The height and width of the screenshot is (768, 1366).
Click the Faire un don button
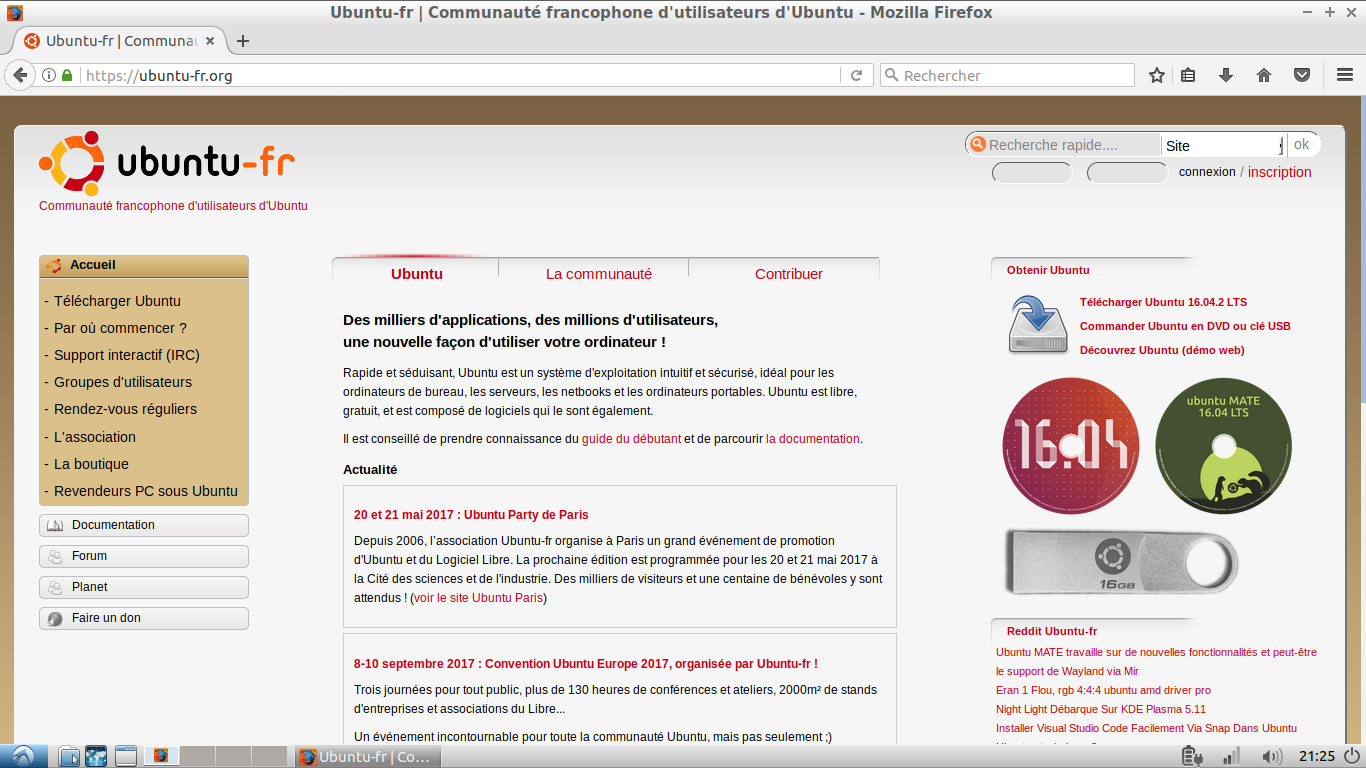coord(144,618)
